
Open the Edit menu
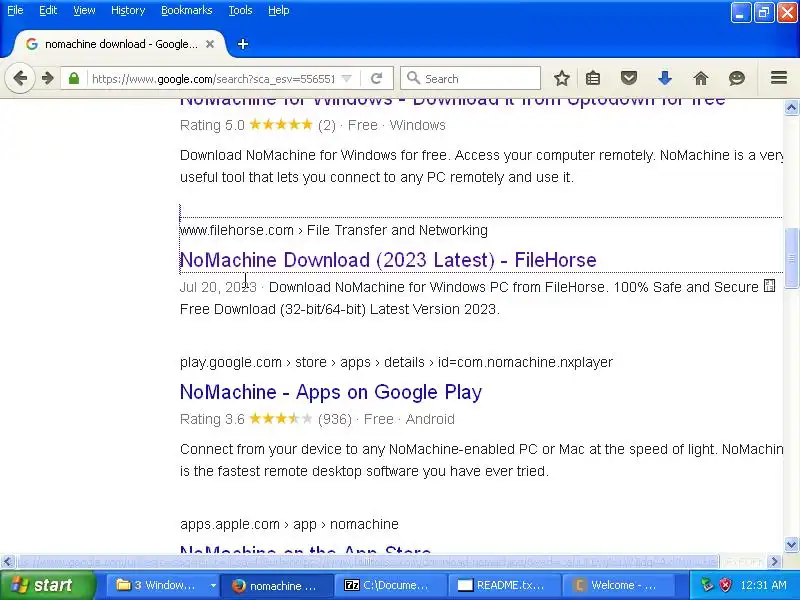(x=48, y=10)
